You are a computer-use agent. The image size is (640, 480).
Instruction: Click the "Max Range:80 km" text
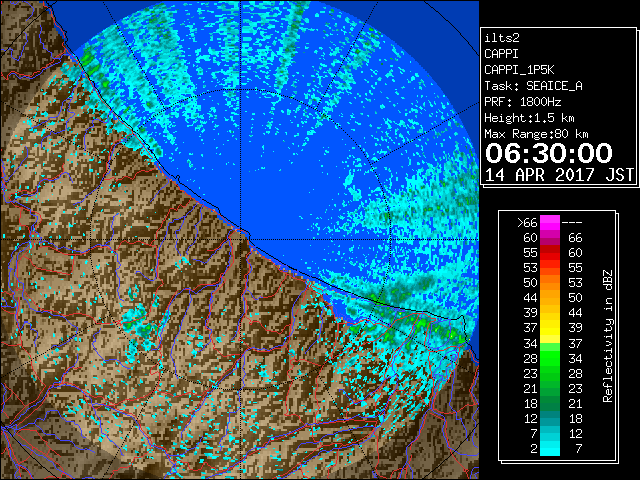536,134
